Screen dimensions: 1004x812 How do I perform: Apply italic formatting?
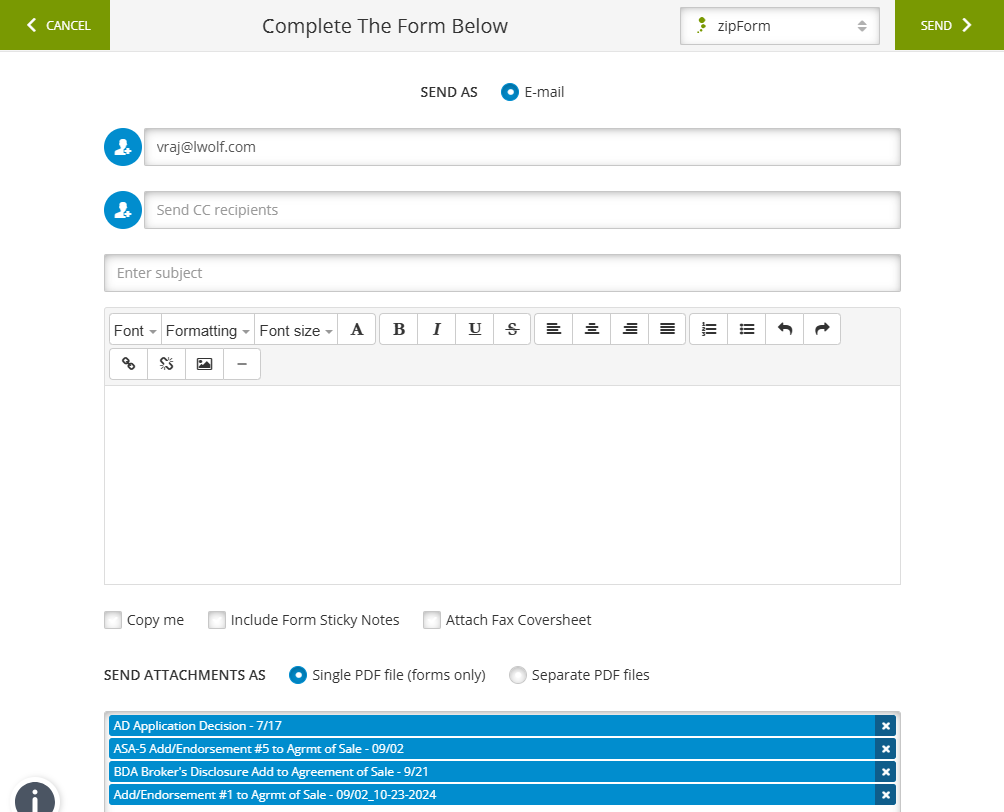[x=436, y=328]
